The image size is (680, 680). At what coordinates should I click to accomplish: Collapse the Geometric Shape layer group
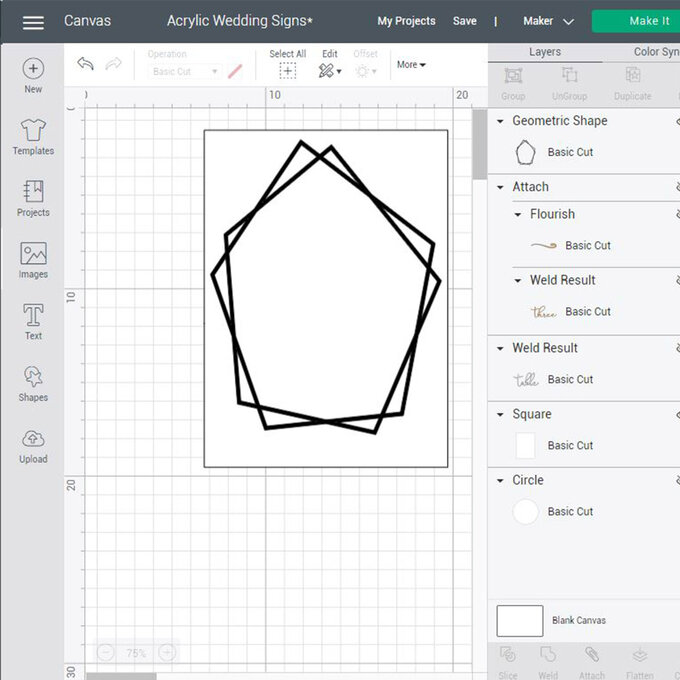coord(501,121)
